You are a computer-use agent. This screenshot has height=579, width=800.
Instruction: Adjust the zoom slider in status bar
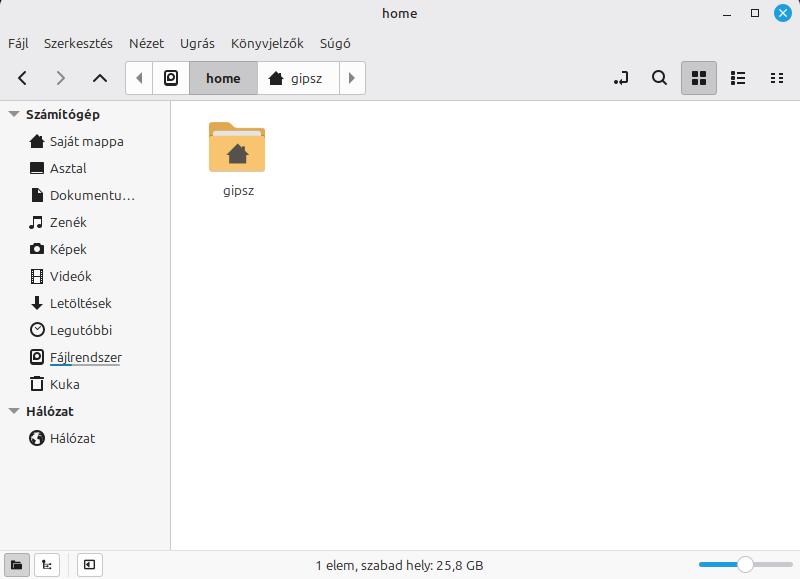click(x=744, y=565)
